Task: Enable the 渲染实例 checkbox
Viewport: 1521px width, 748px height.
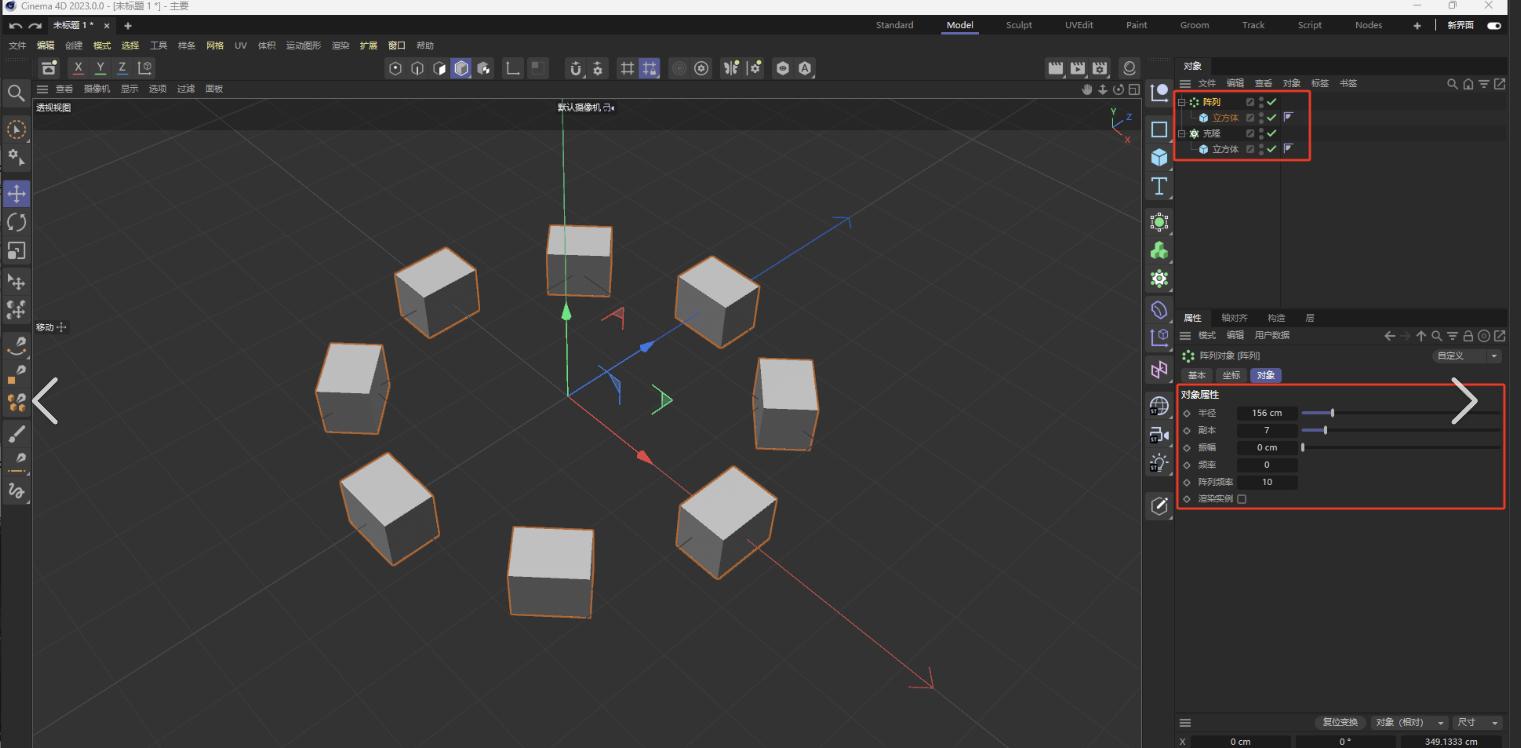Action: click(1242, 499)
